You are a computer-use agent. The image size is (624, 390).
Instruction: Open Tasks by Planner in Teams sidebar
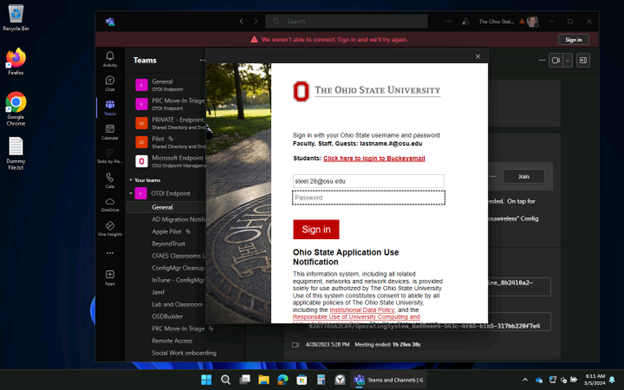(110, 156)
